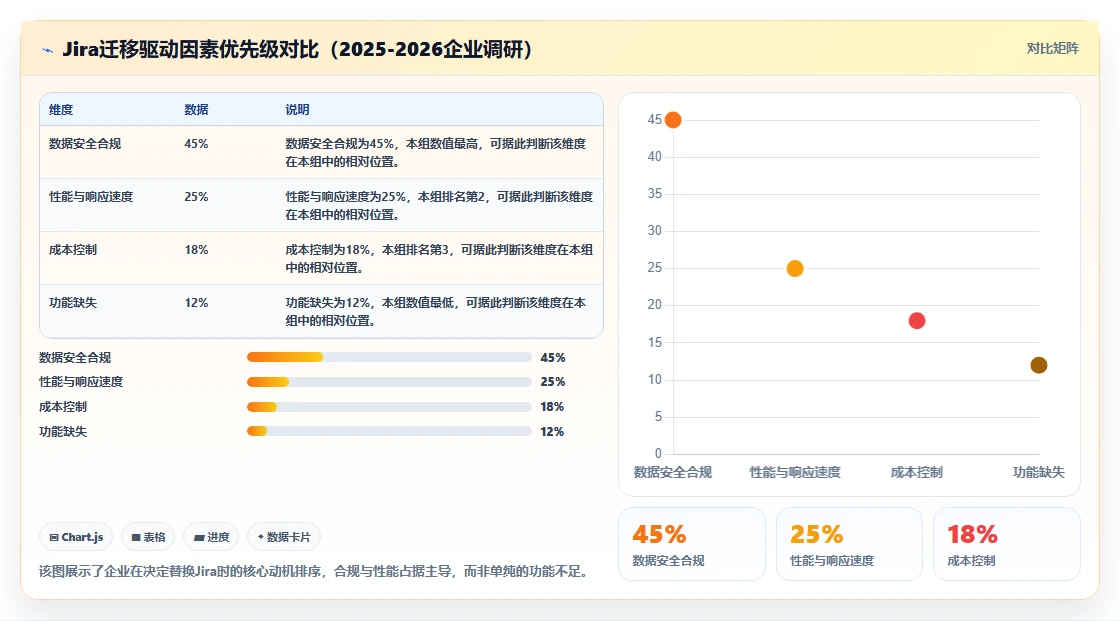This screenshot has width=1120, height=621.
Task: Open the 25% 性能与响应速度 data card
Action: [849, 545]
